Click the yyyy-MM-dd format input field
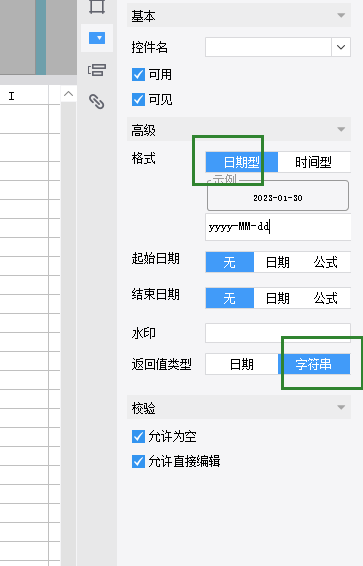The width and height of the screenshot is (363, 566). (278, 227)
